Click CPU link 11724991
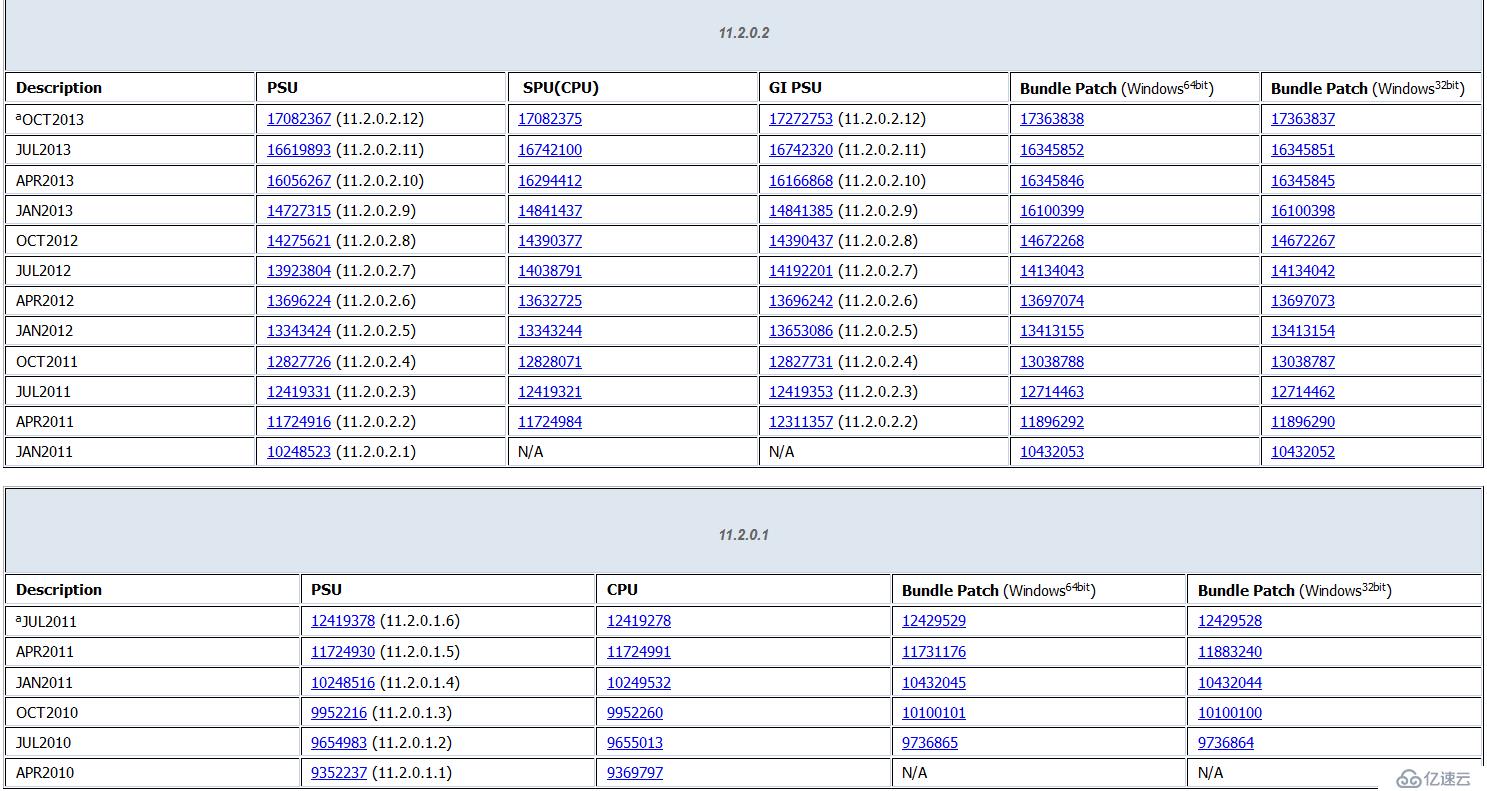This screenshot has height=791, width=1487. 639,652
